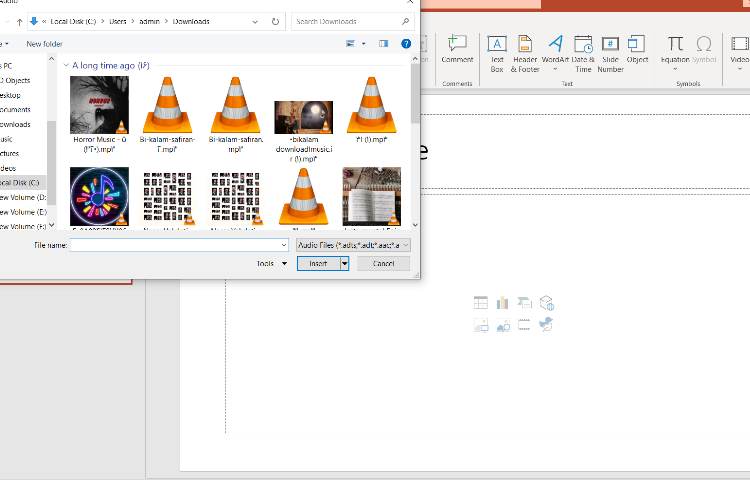
Task: Select Pictures in navigation pane
Action: [x=10, y=153]
